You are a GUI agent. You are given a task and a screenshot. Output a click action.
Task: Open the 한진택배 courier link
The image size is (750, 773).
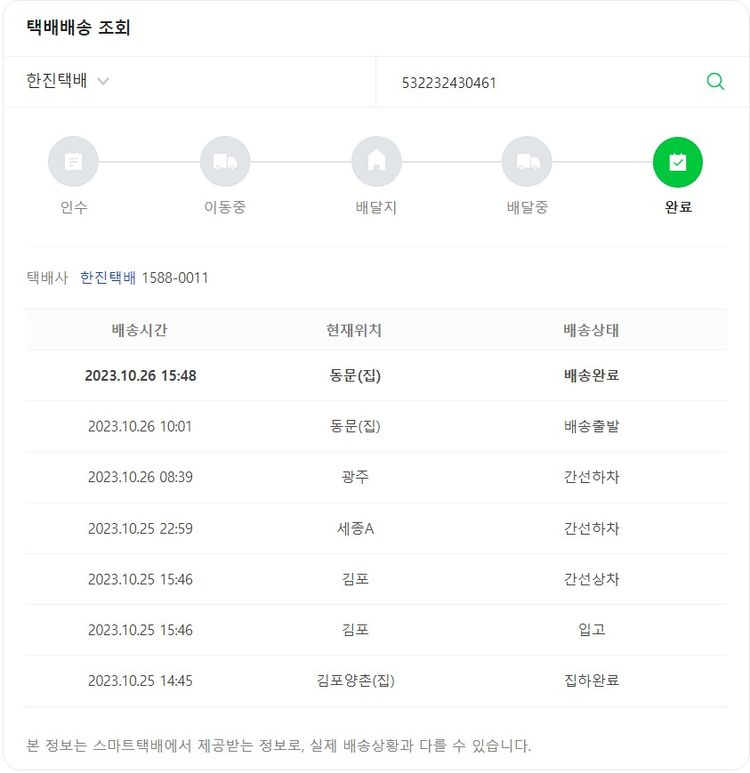click(108, 278)
